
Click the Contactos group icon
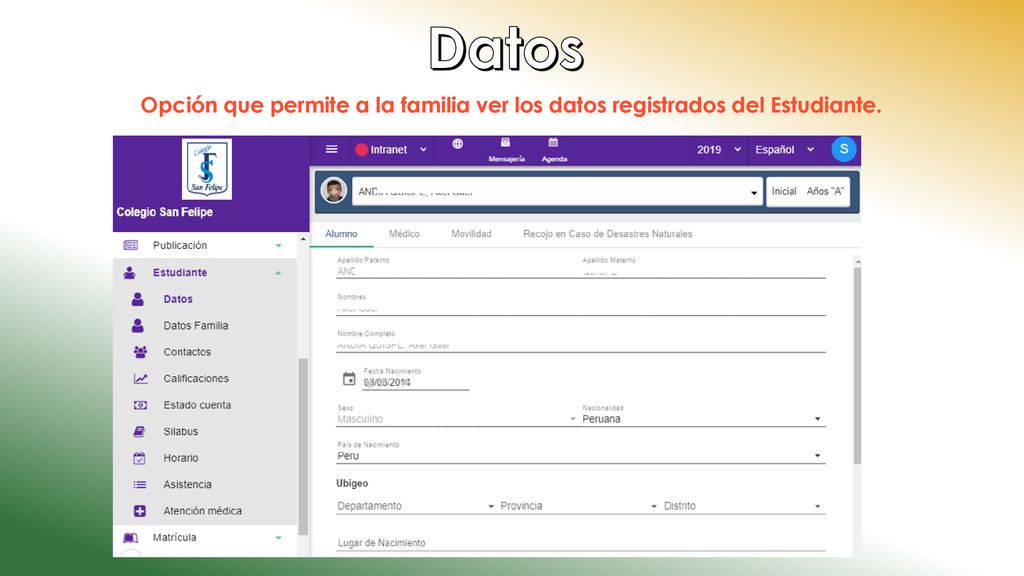[140, 352]
